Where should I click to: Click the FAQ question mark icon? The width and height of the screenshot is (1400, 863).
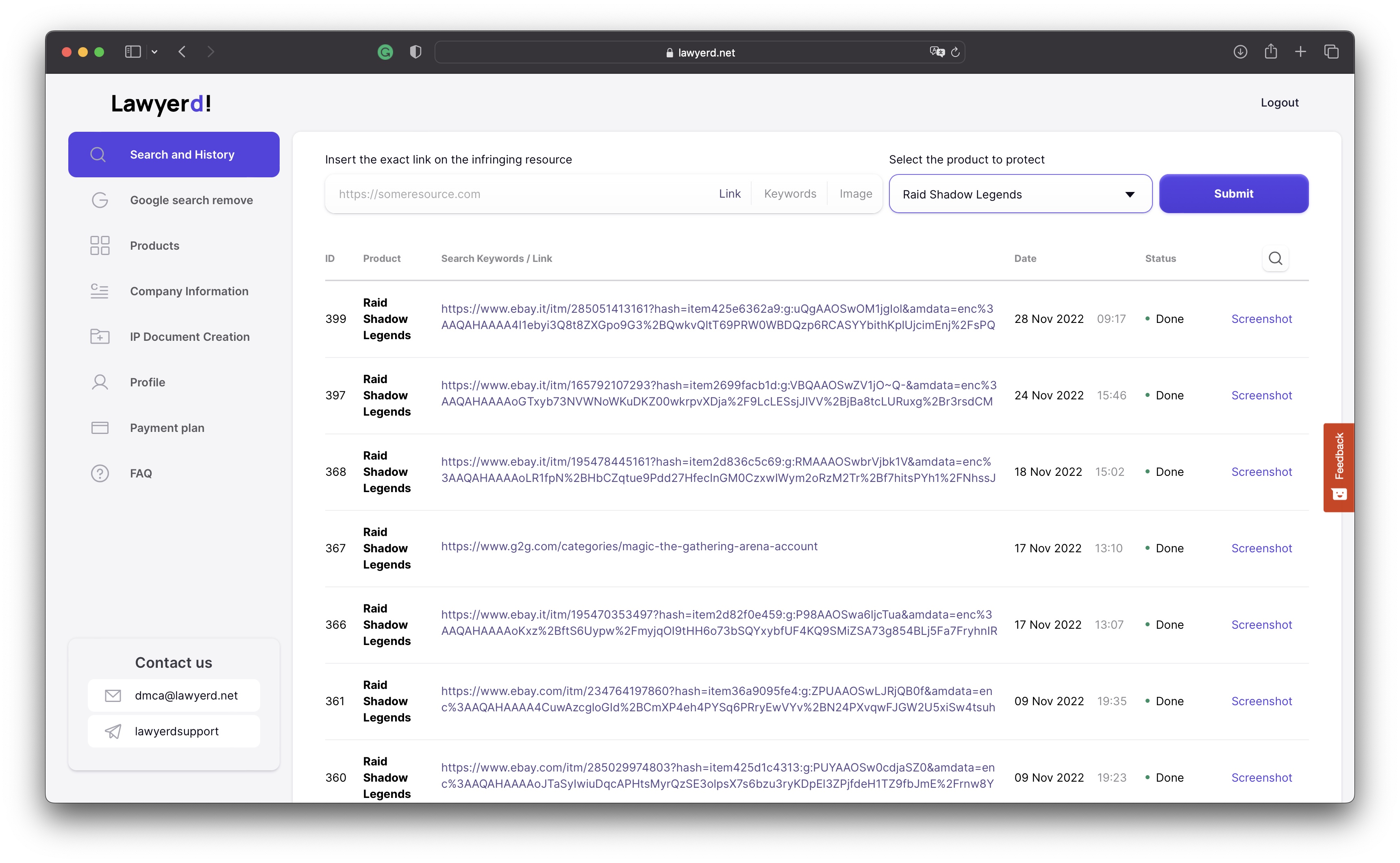coord(100,473)
